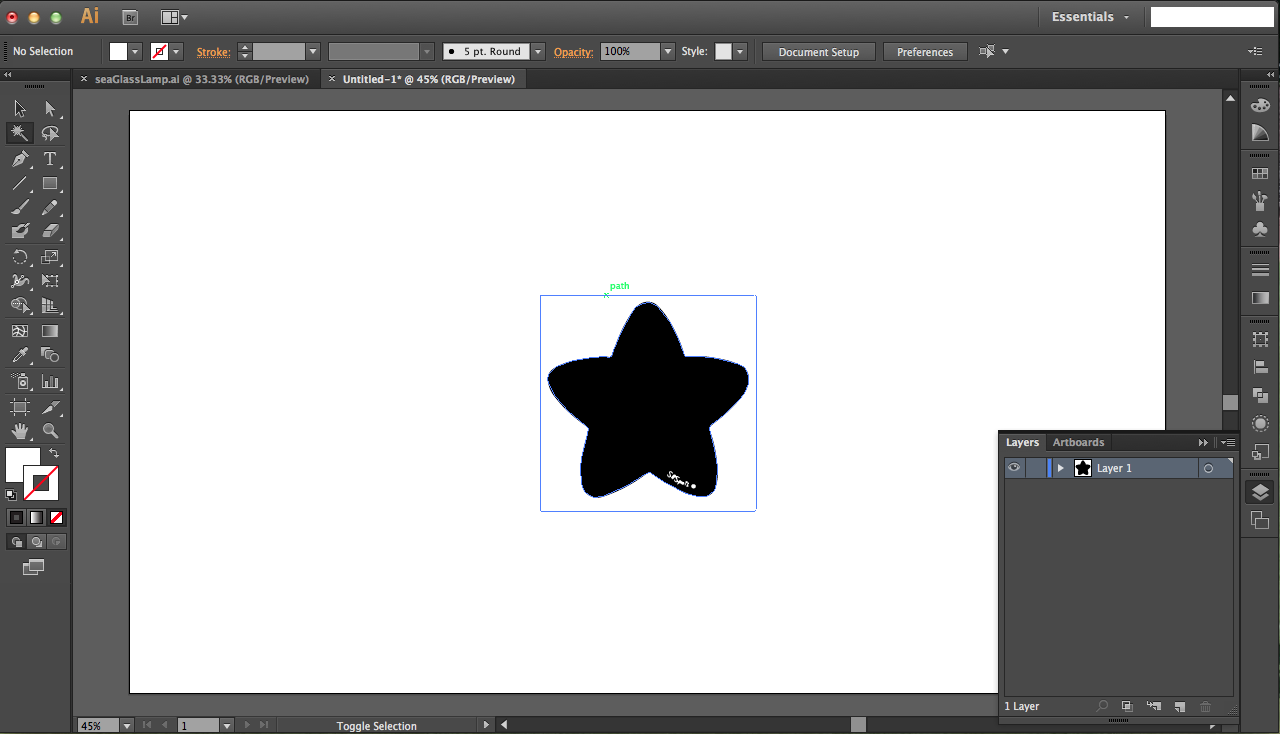The image size is (1280, 734).
Task: Toggle the lock column for Layer 1
Action: 1035,468
